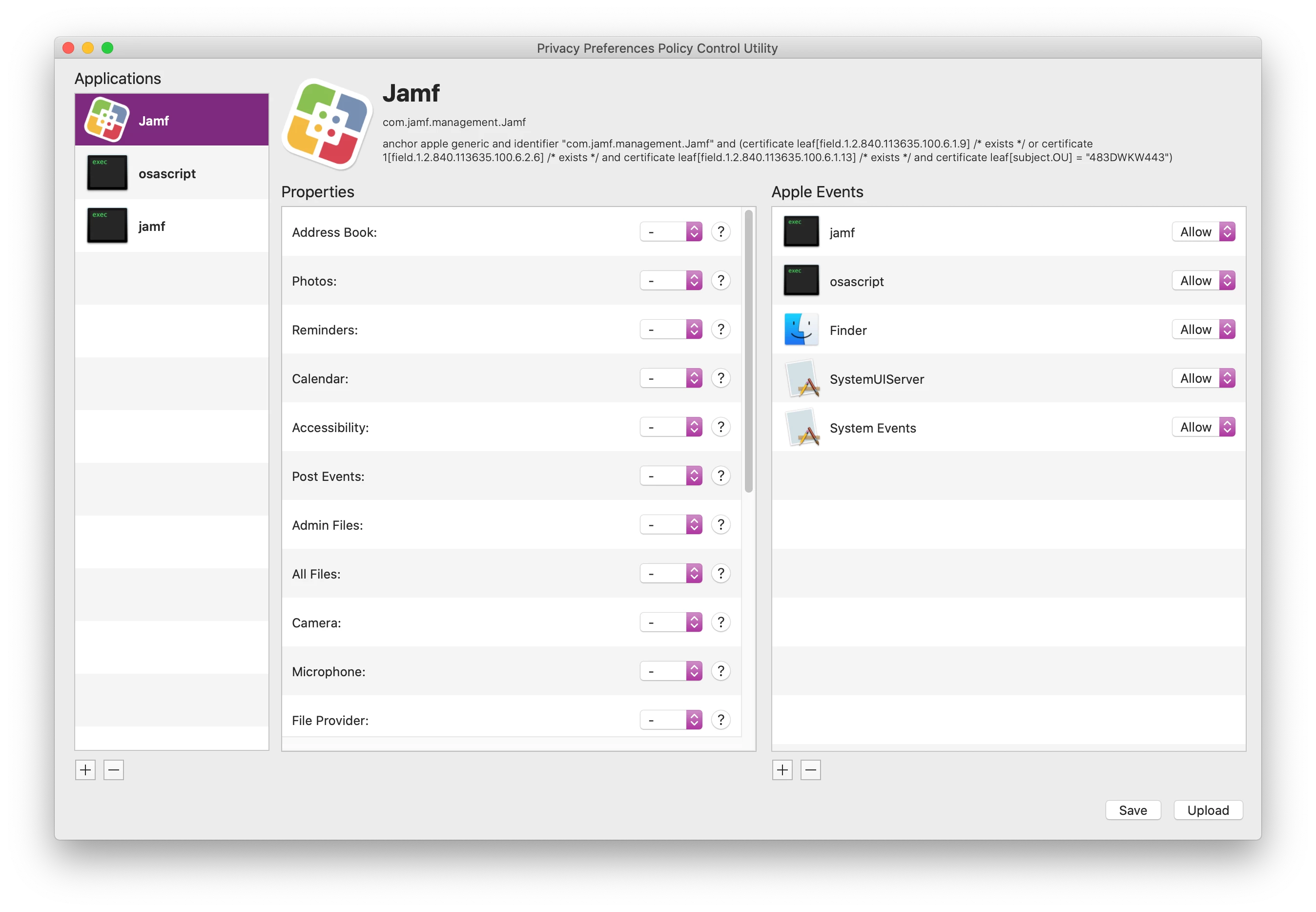This screenshot has height=912, width=1316.
Task: Click the Properties list scrollbar
Action: pos(748,352)
